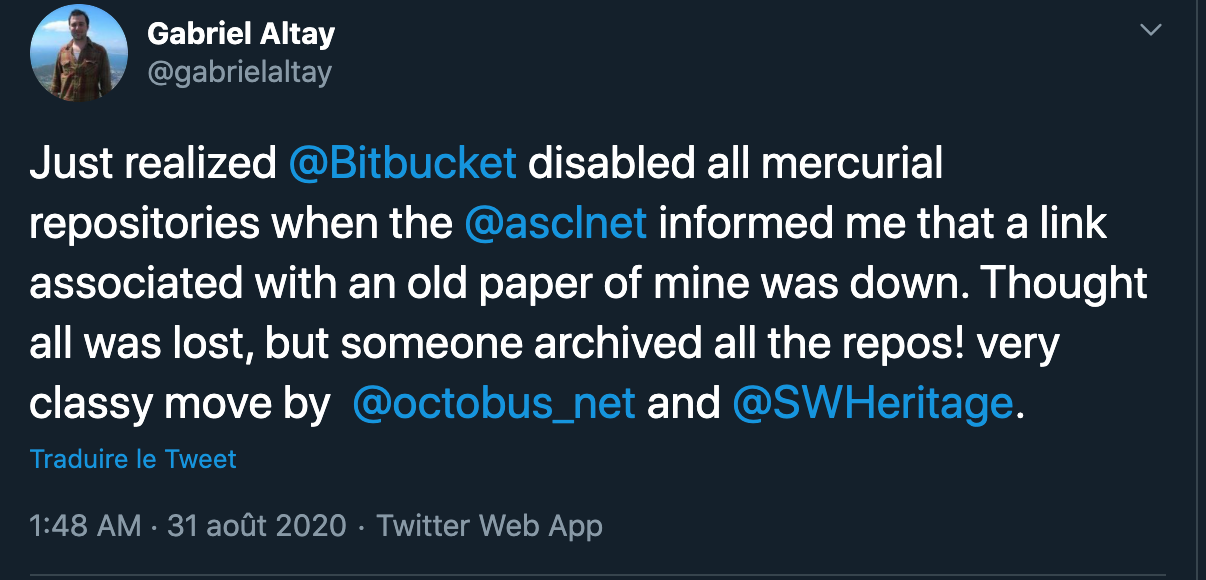
Task: Go to the @SWHeritage mention
Action: click(873, 404)
